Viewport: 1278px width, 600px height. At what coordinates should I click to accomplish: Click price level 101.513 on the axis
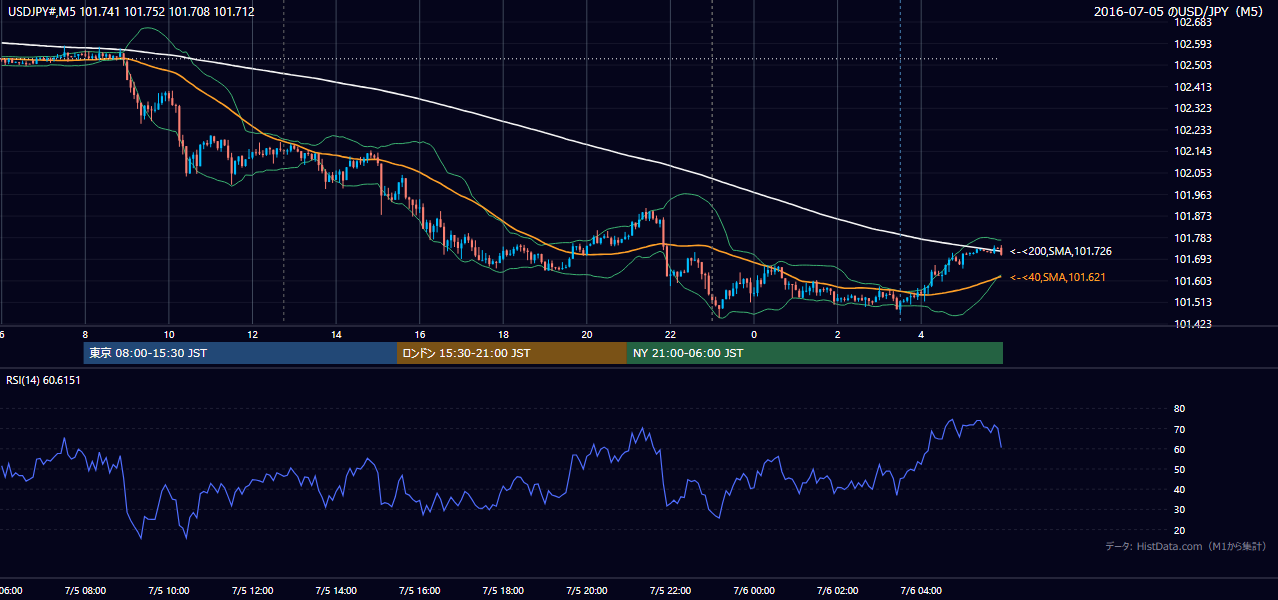click(1192, 302)
